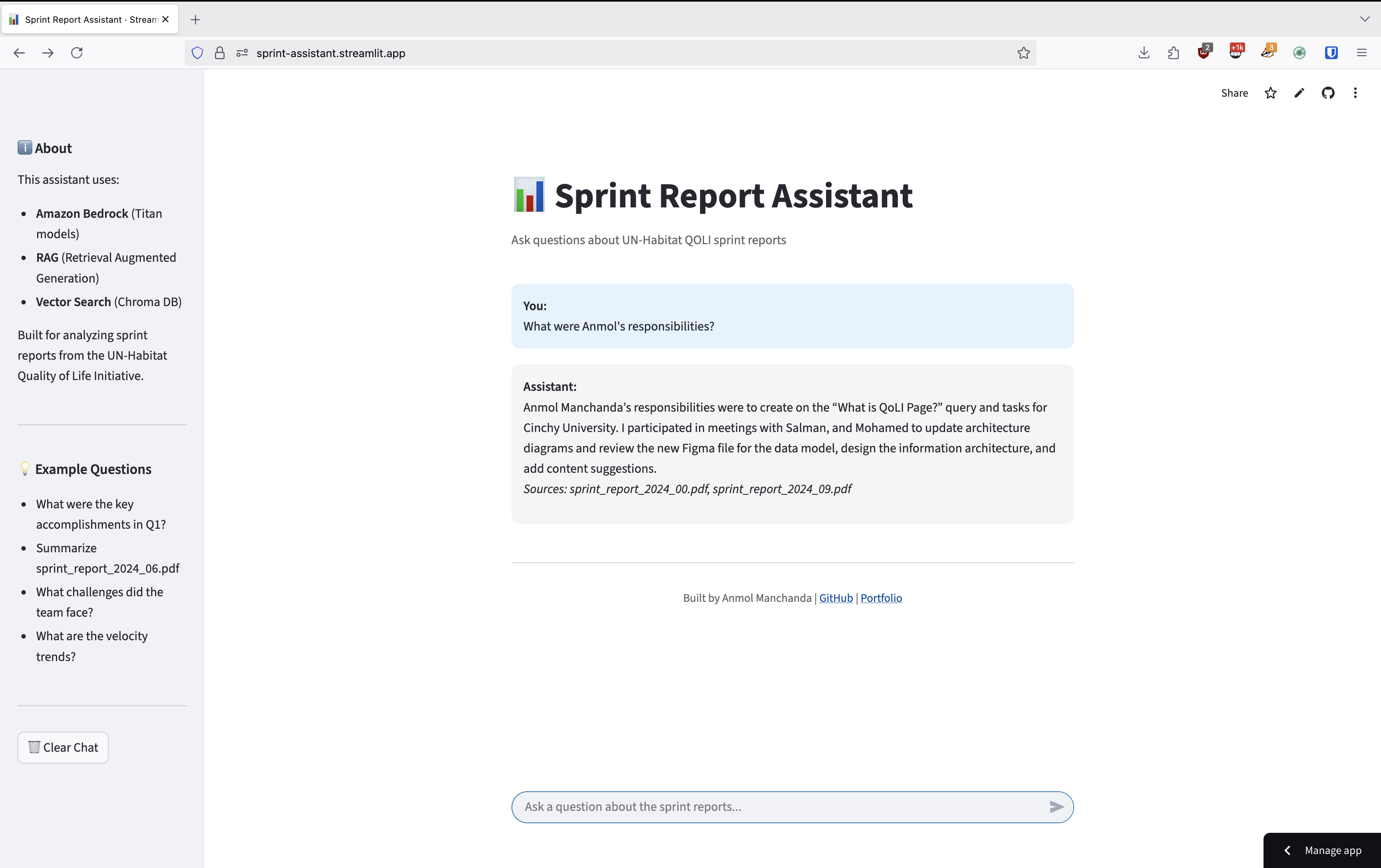Expand the Manage app panel chevron
Screen dimensions: 1381x868
pos(1287,850)
